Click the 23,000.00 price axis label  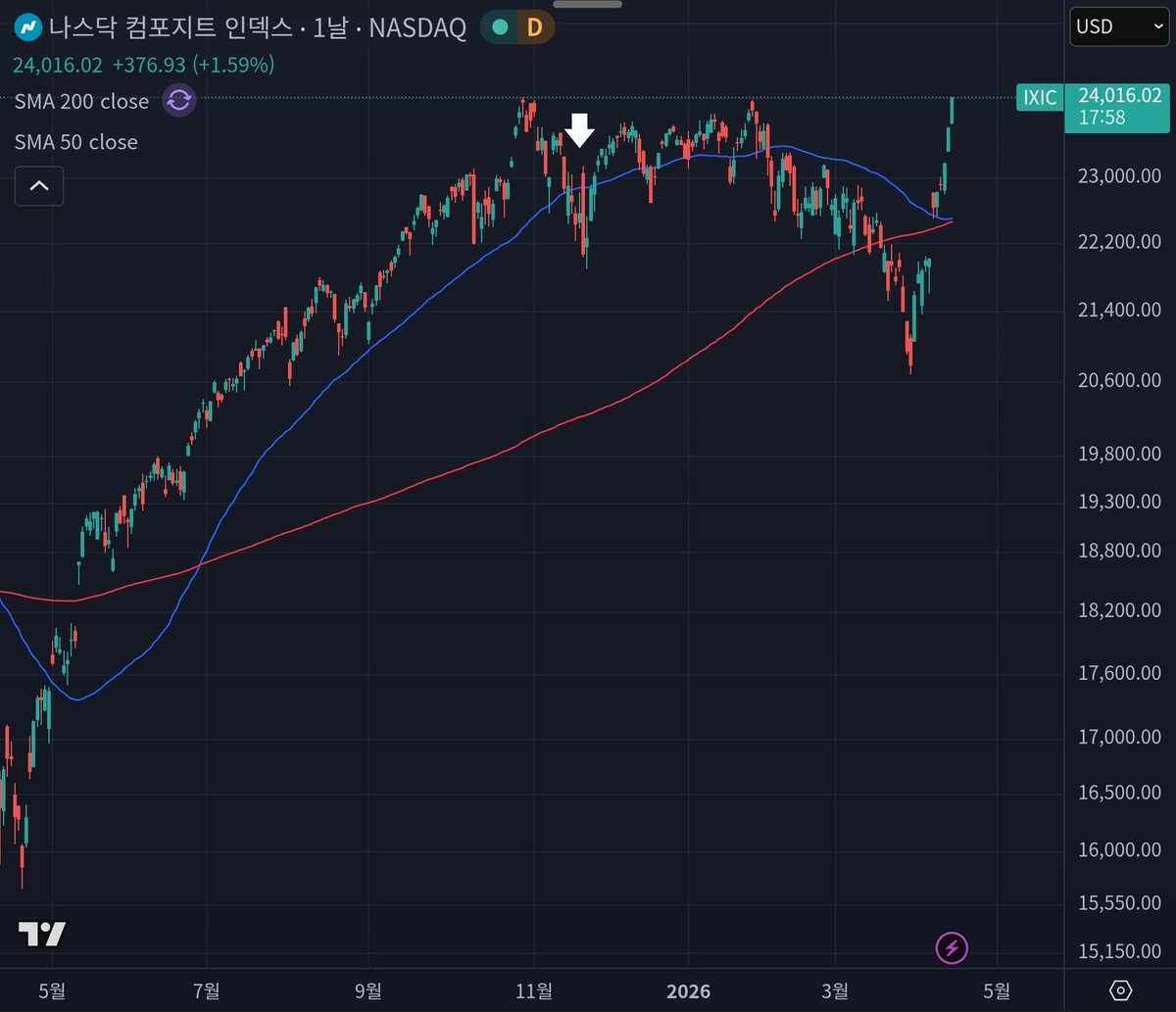(x=1120, y=176)
